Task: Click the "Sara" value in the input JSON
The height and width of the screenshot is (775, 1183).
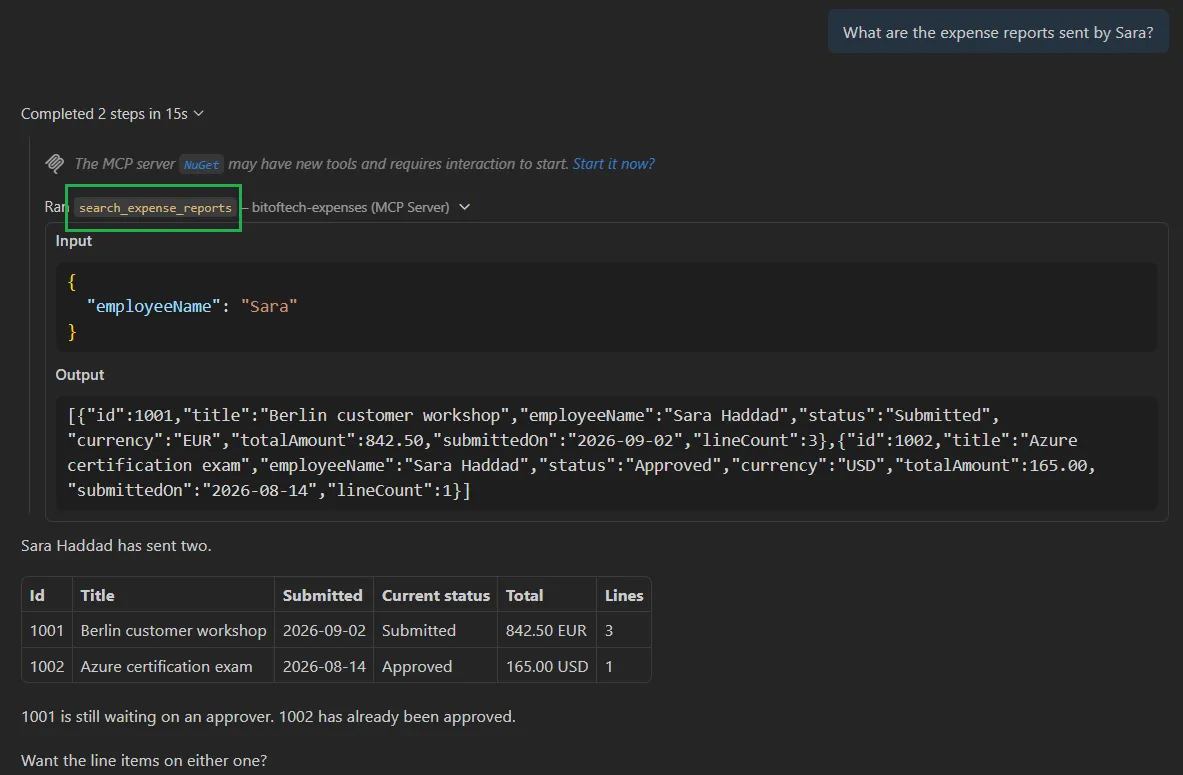Action: pos(269,306)
